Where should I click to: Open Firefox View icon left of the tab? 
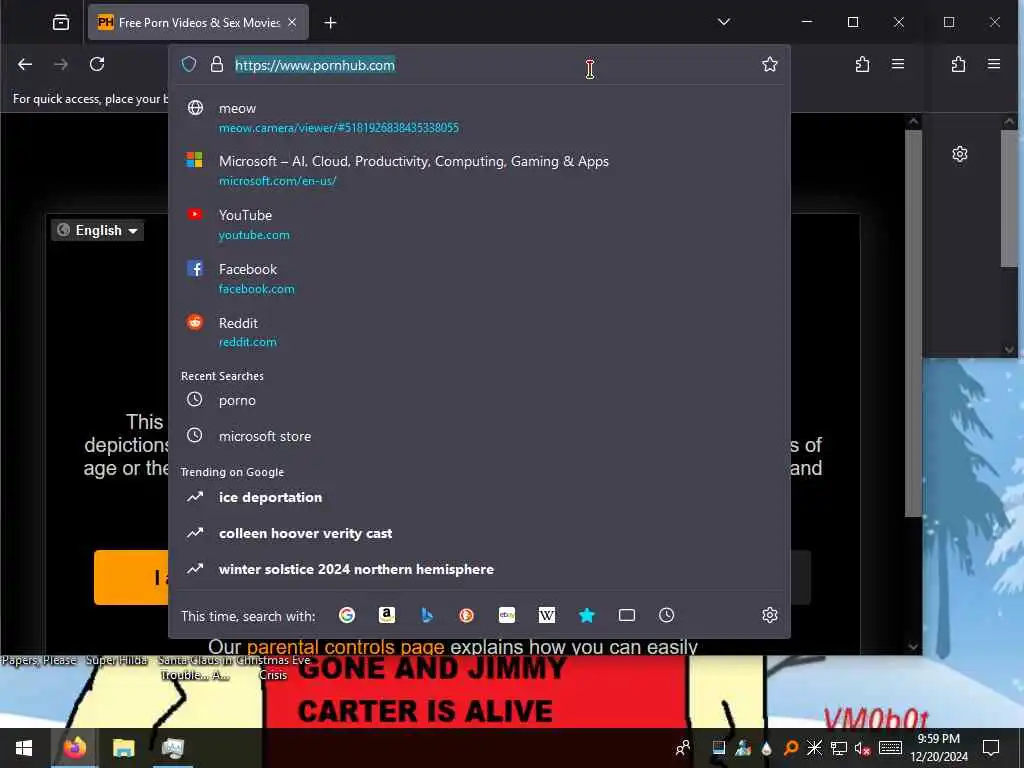[61, 23]
